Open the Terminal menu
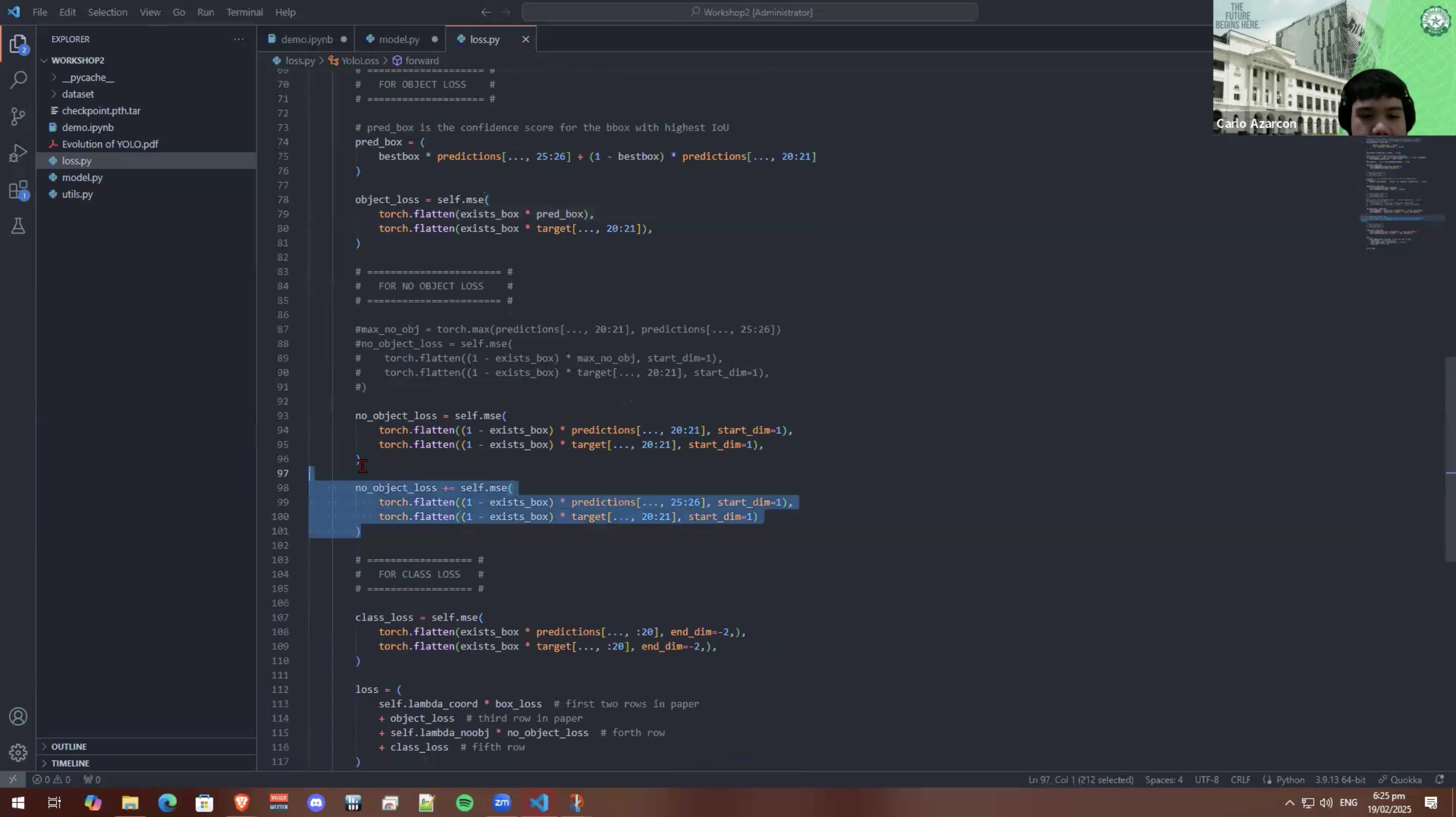 point(244,12)
